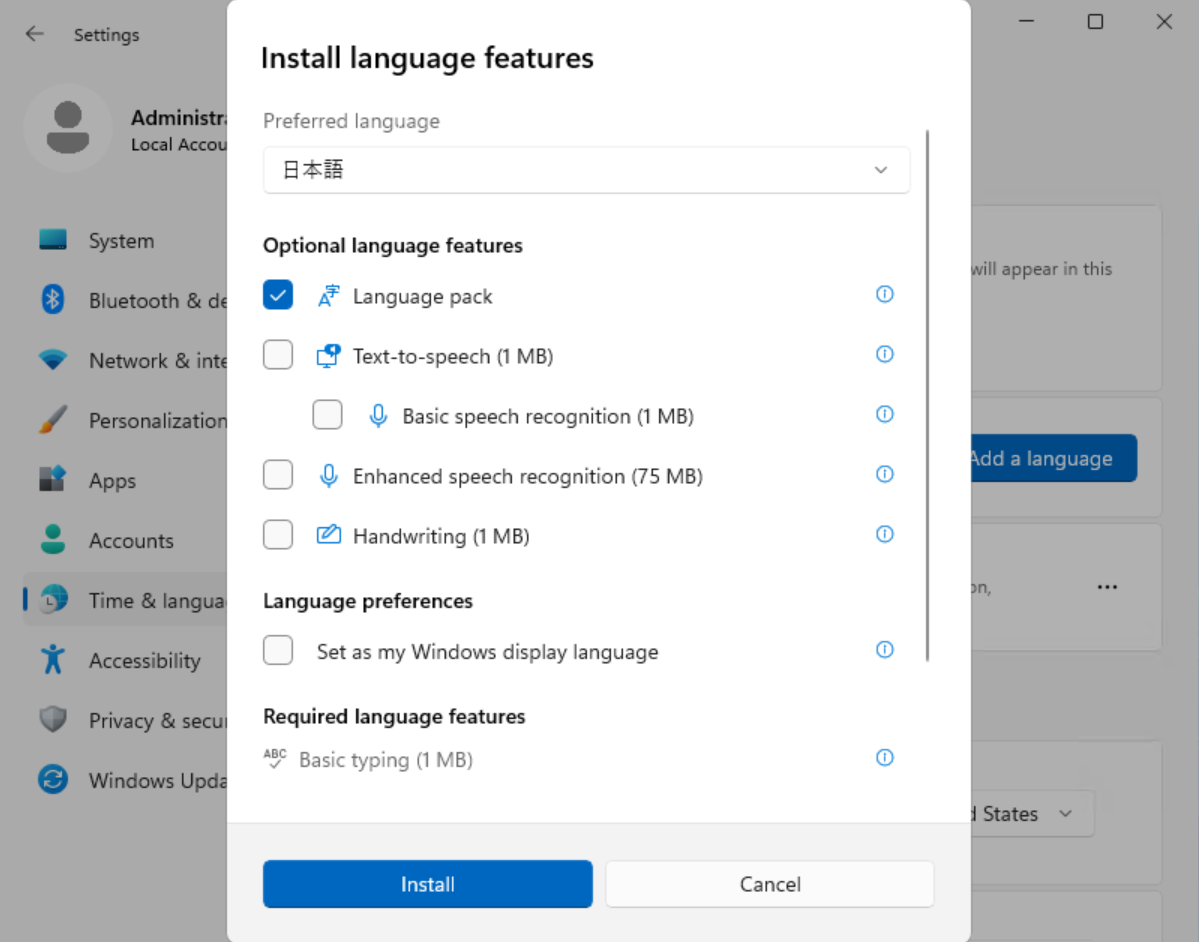Image resolution: width=1199 pixels, height=942 pixels.
Task: Enable Set as my Windows display language
Action: pos(278,650)
